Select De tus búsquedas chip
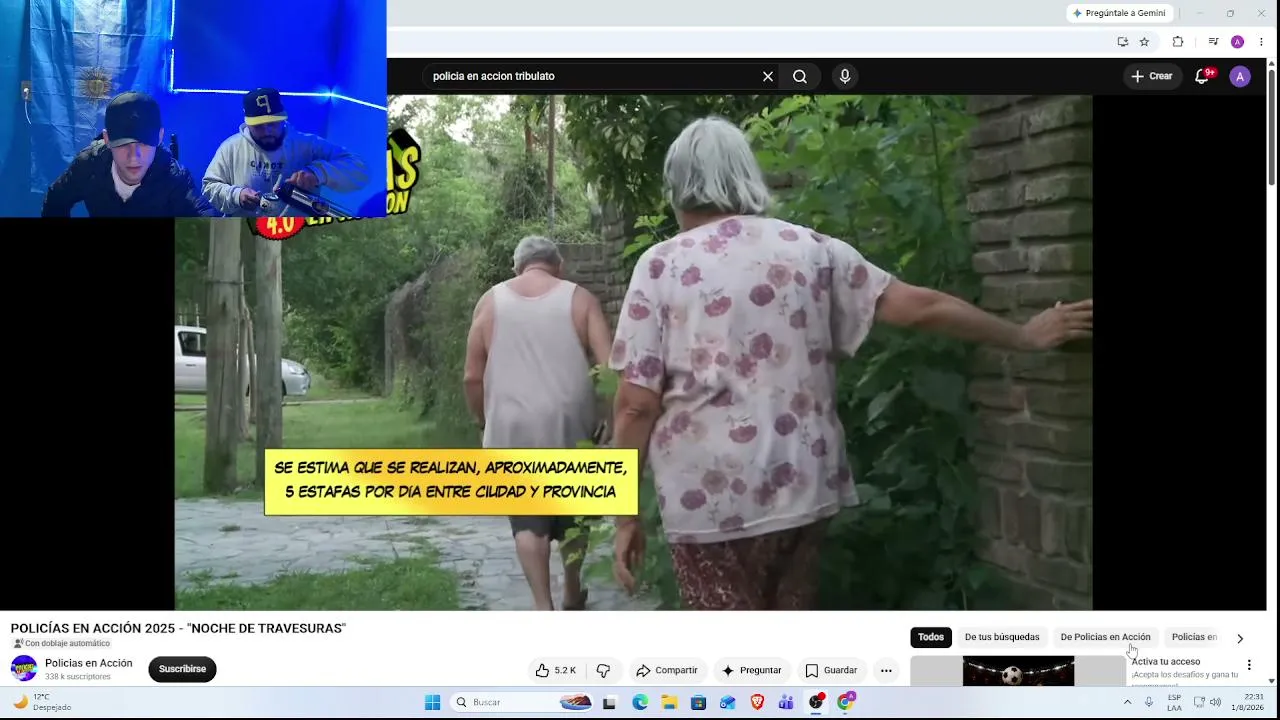The image size is (1280, 720). tap(1002, 637)
